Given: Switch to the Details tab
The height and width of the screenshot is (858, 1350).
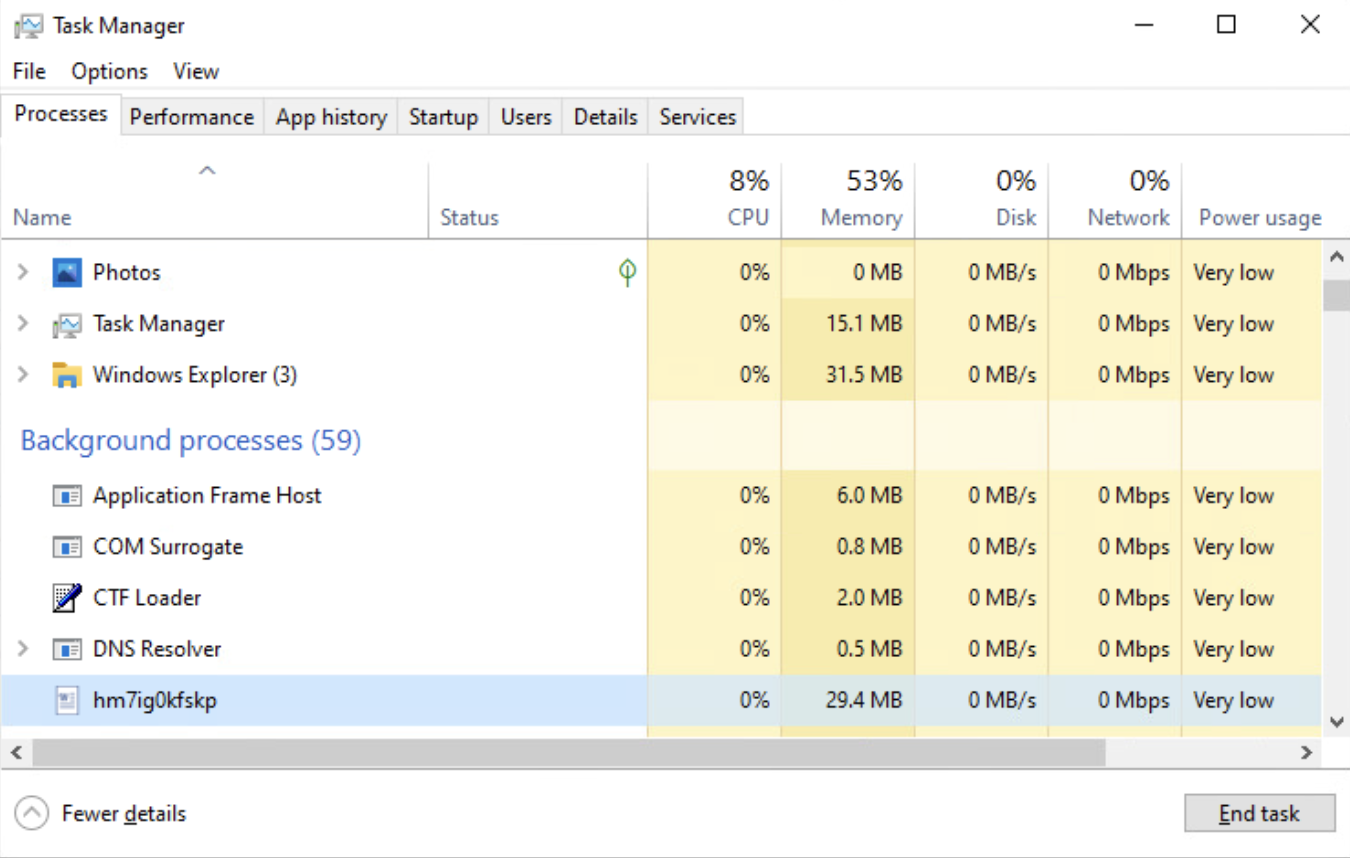Looking at the screenshot, I should (x=605, y=117).
